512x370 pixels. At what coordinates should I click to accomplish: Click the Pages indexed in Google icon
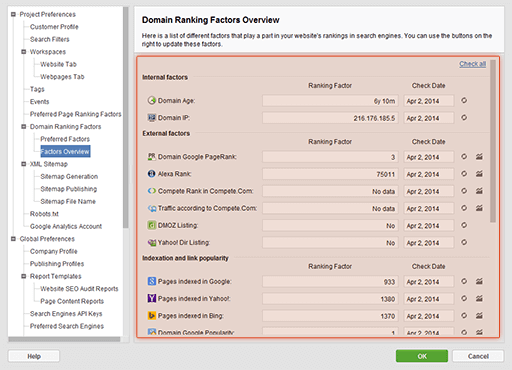pyautogui.click(x=152, y=281)
